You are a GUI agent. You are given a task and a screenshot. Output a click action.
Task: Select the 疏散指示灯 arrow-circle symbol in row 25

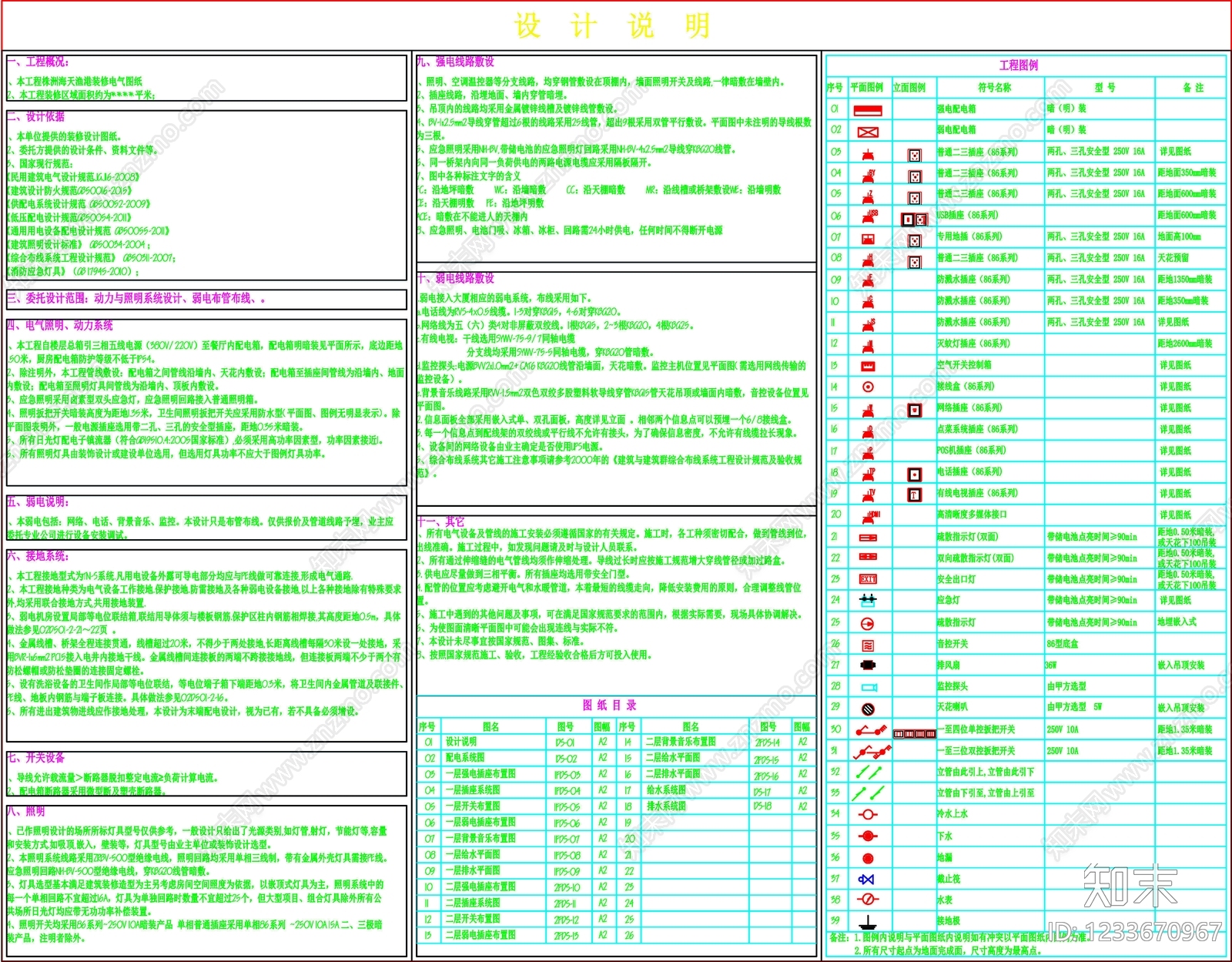(868, 623)
